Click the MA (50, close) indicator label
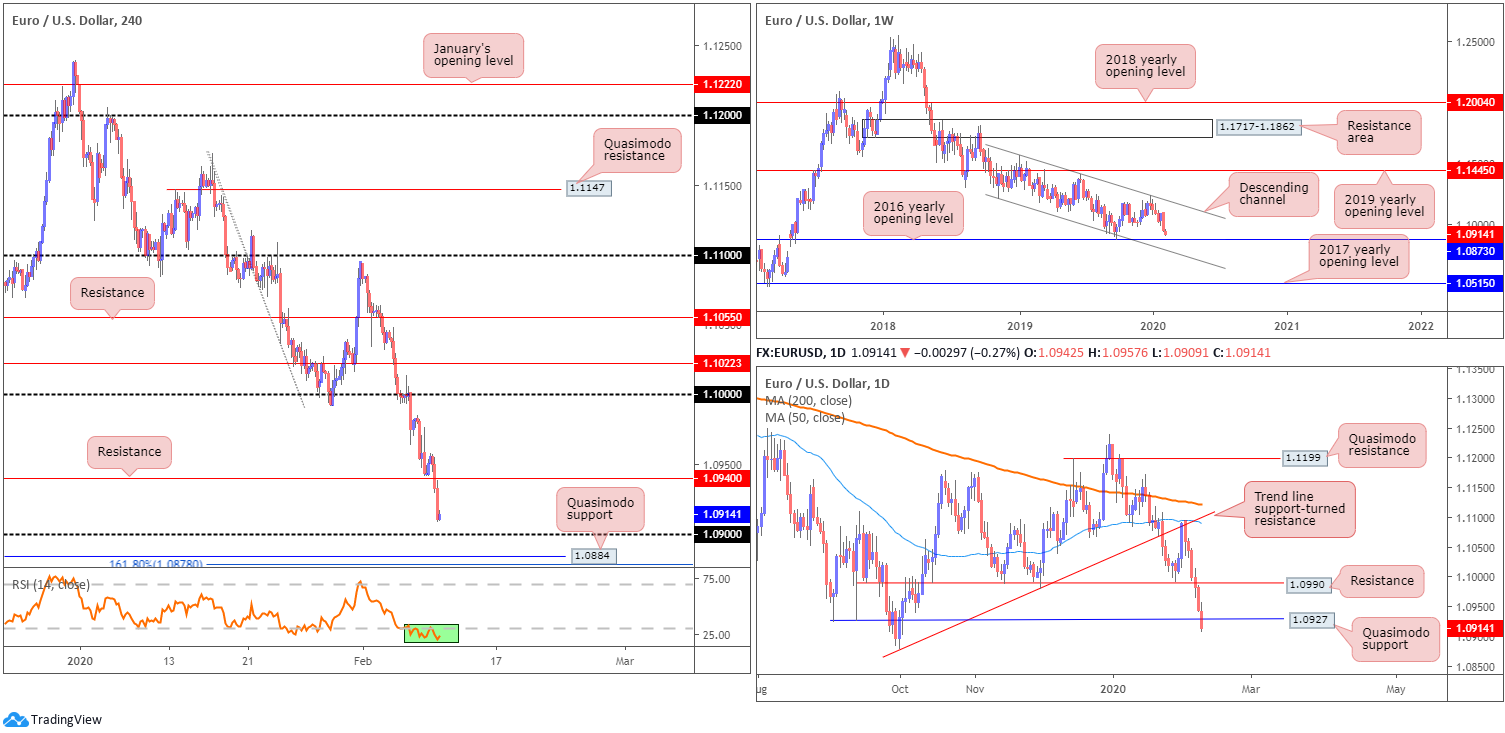The width and height of the screenshot is (1505, 733). coord(804,417)
